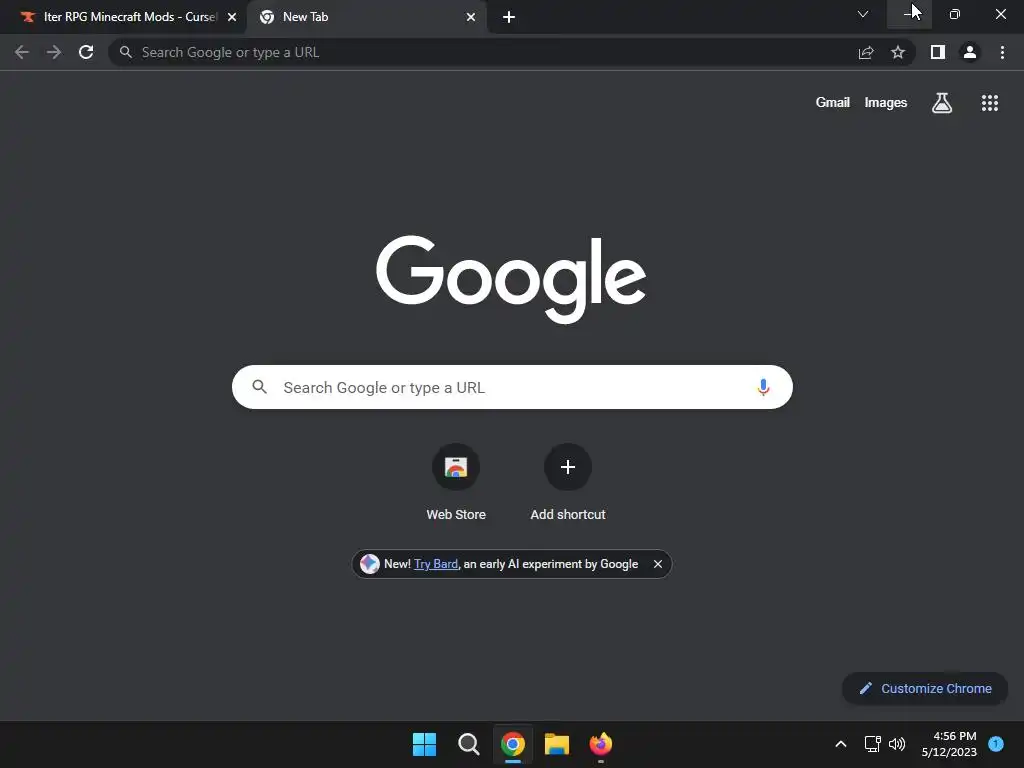Open a new tab with plus button
Image resolution: width=1024 pixels, height=768 pixels.
tap(509, 17)
